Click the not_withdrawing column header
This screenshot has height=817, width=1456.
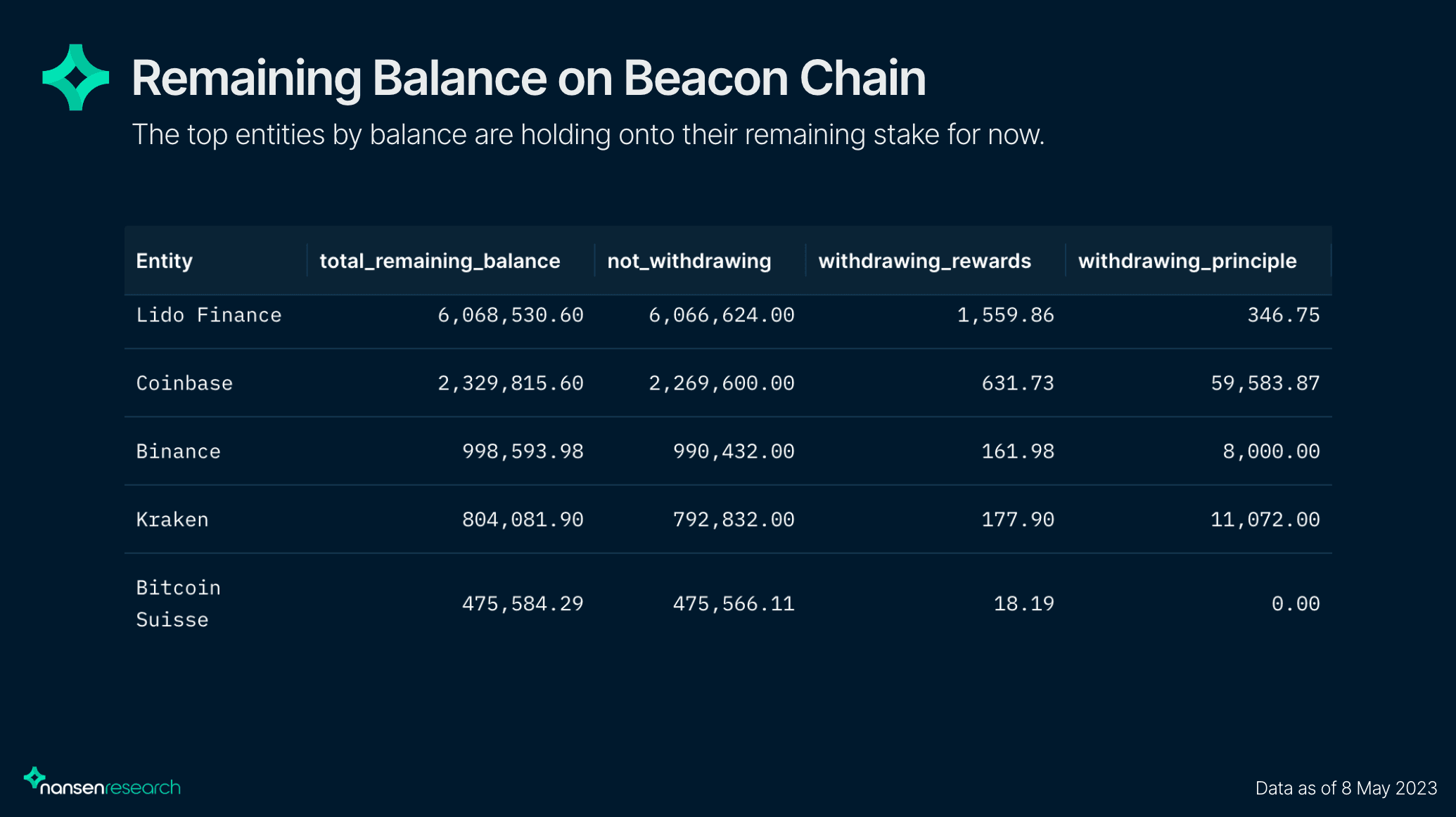689,261
